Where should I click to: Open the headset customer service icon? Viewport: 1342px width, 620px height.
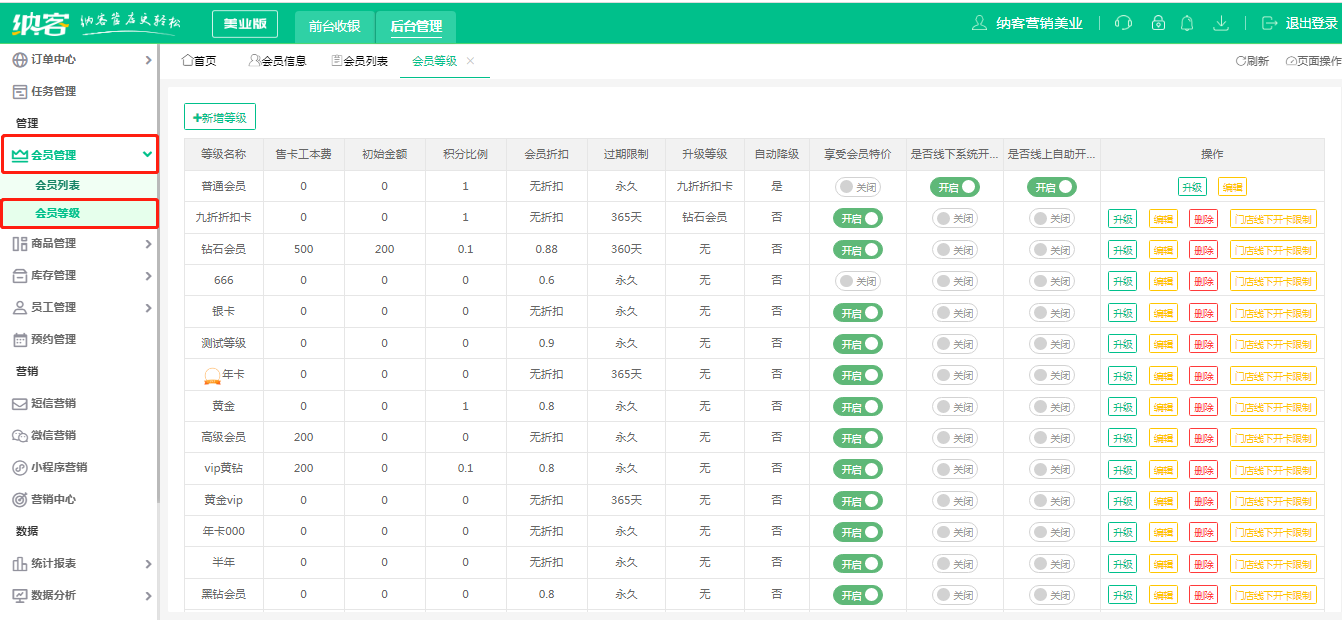coord(1122,22)
